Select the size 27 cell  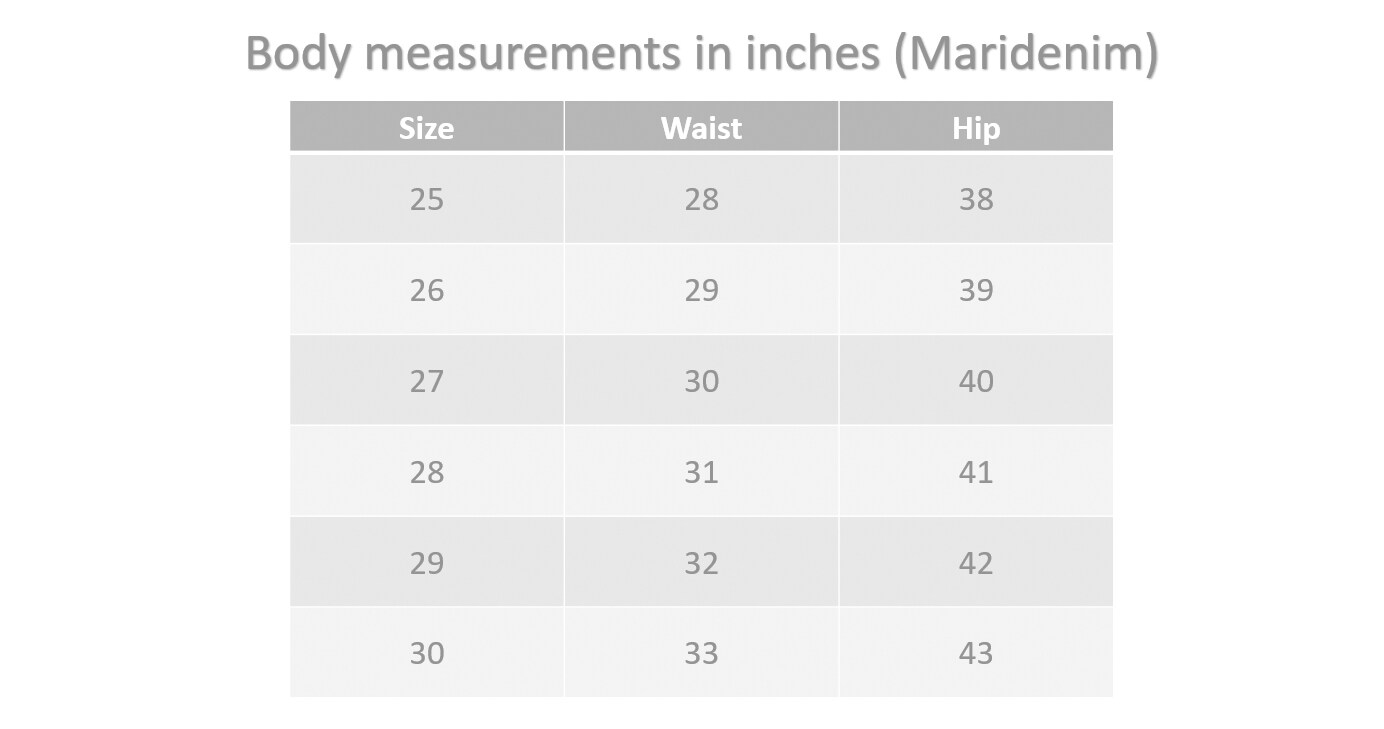pyautogui.click(x=427, y=381)
